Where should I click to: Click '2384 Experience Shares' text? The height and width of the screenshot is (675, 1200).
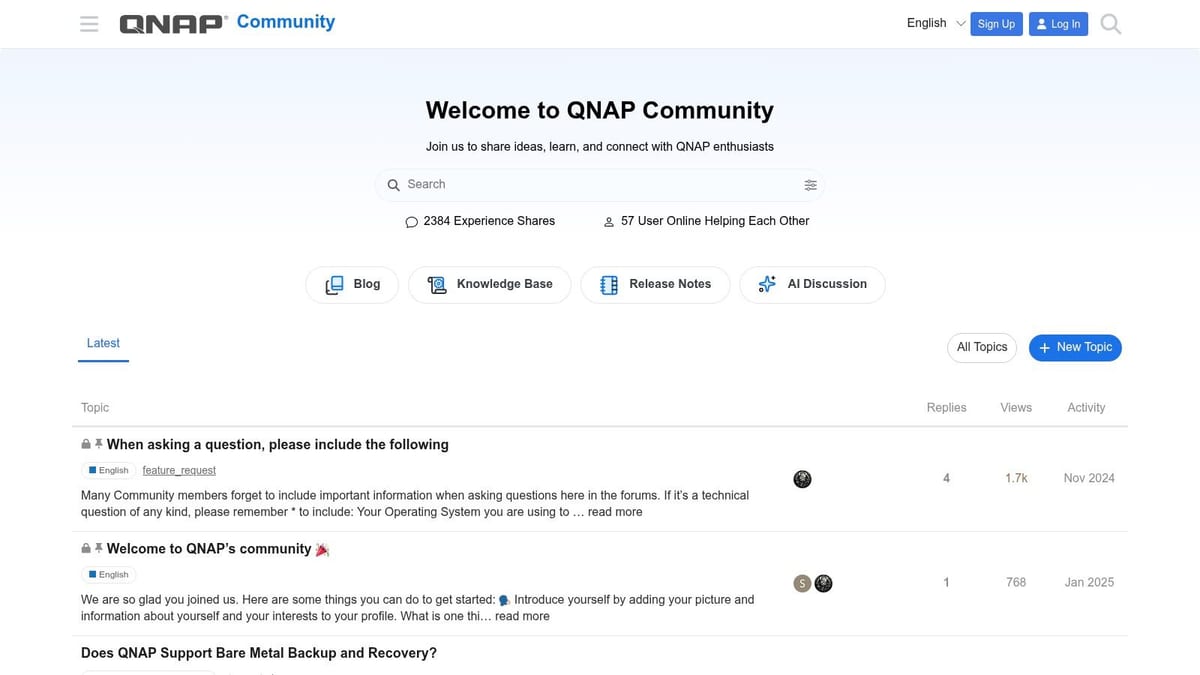pyautogui.click(x=489, y=221)
